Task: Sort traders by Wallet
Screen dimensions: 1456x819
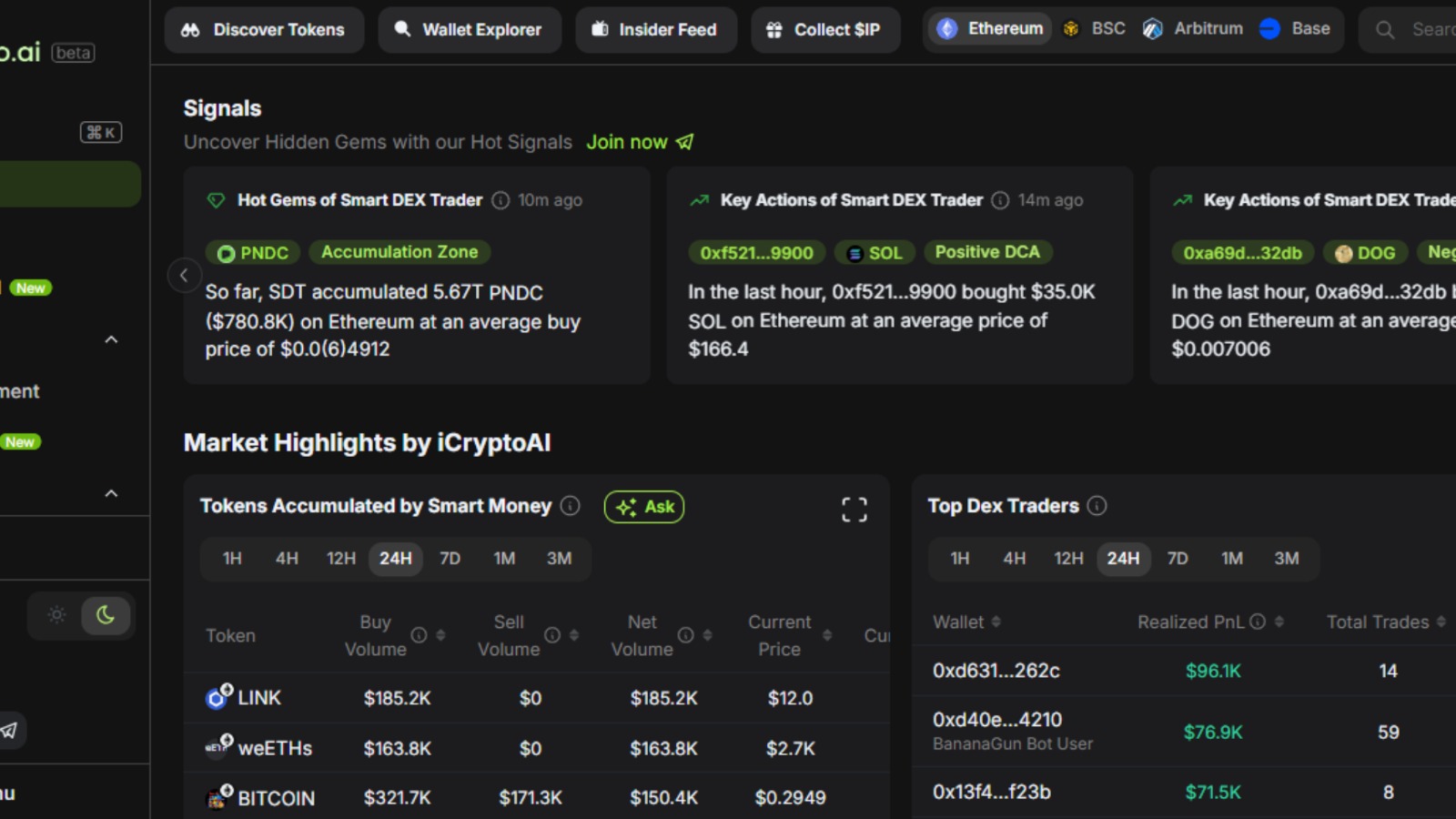Action: click(996, 622)
